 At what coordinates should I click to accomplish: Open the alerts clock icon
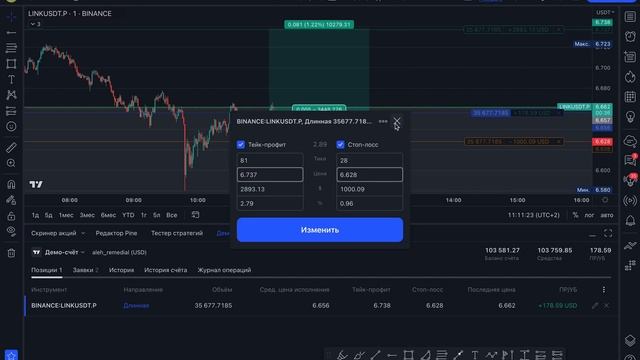point(630,37)
